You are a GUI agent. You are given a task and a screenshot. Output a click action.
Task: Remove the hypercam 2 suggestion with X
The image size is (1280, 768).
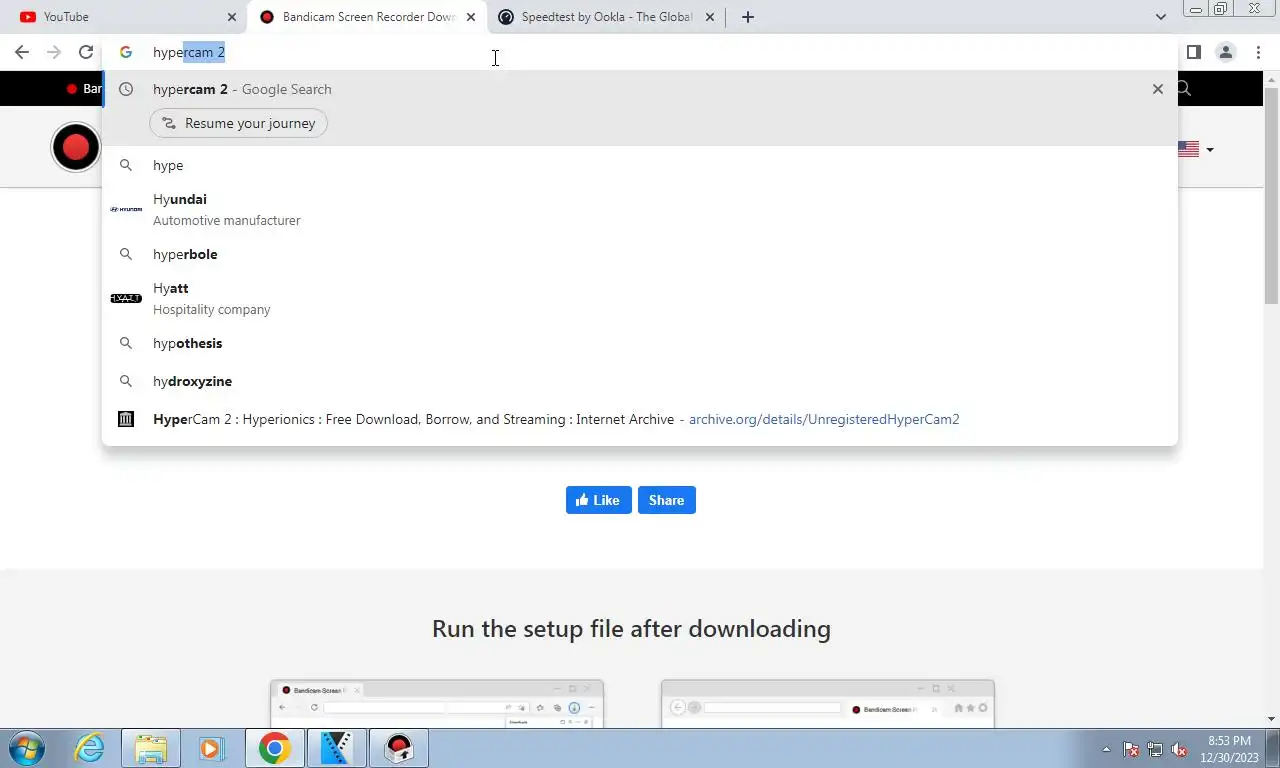click(1158, 89)
